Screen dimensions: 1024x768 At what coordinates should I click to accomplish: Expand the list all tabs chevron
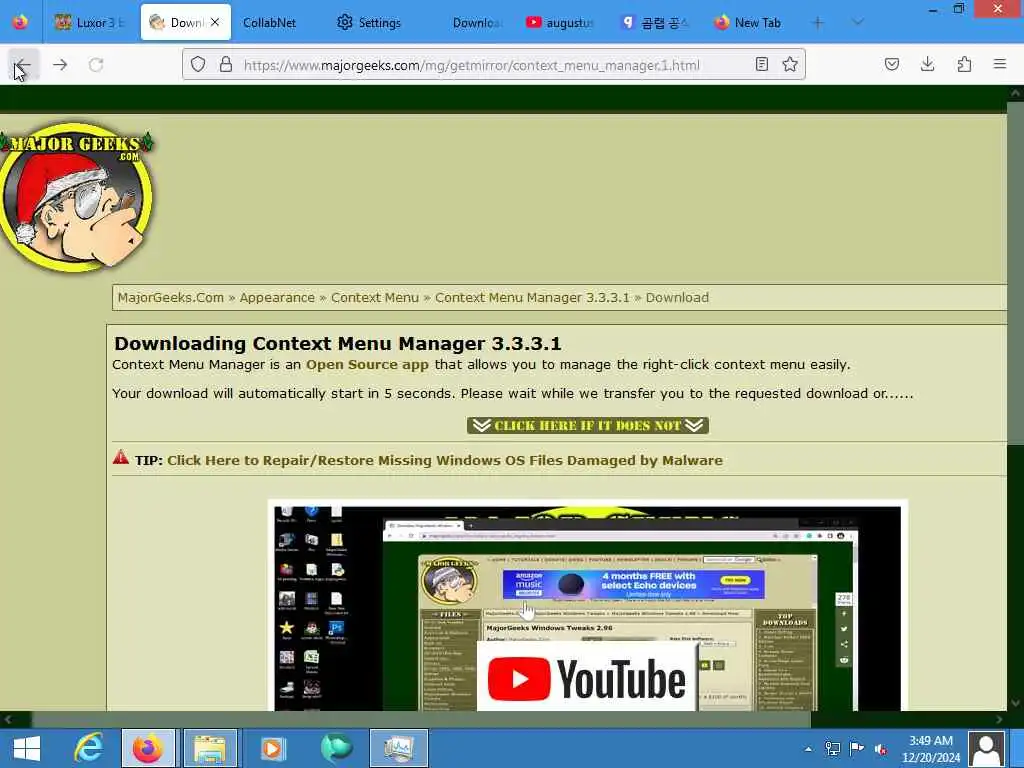pos(858,22)
